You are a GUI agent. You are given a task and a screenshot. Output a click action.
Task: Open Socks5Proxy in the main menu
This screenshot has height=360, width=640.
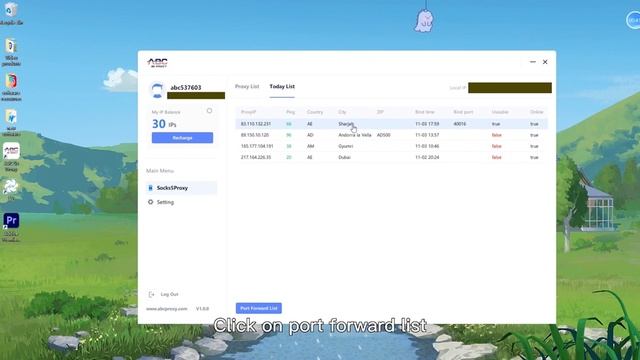point(182,188)
